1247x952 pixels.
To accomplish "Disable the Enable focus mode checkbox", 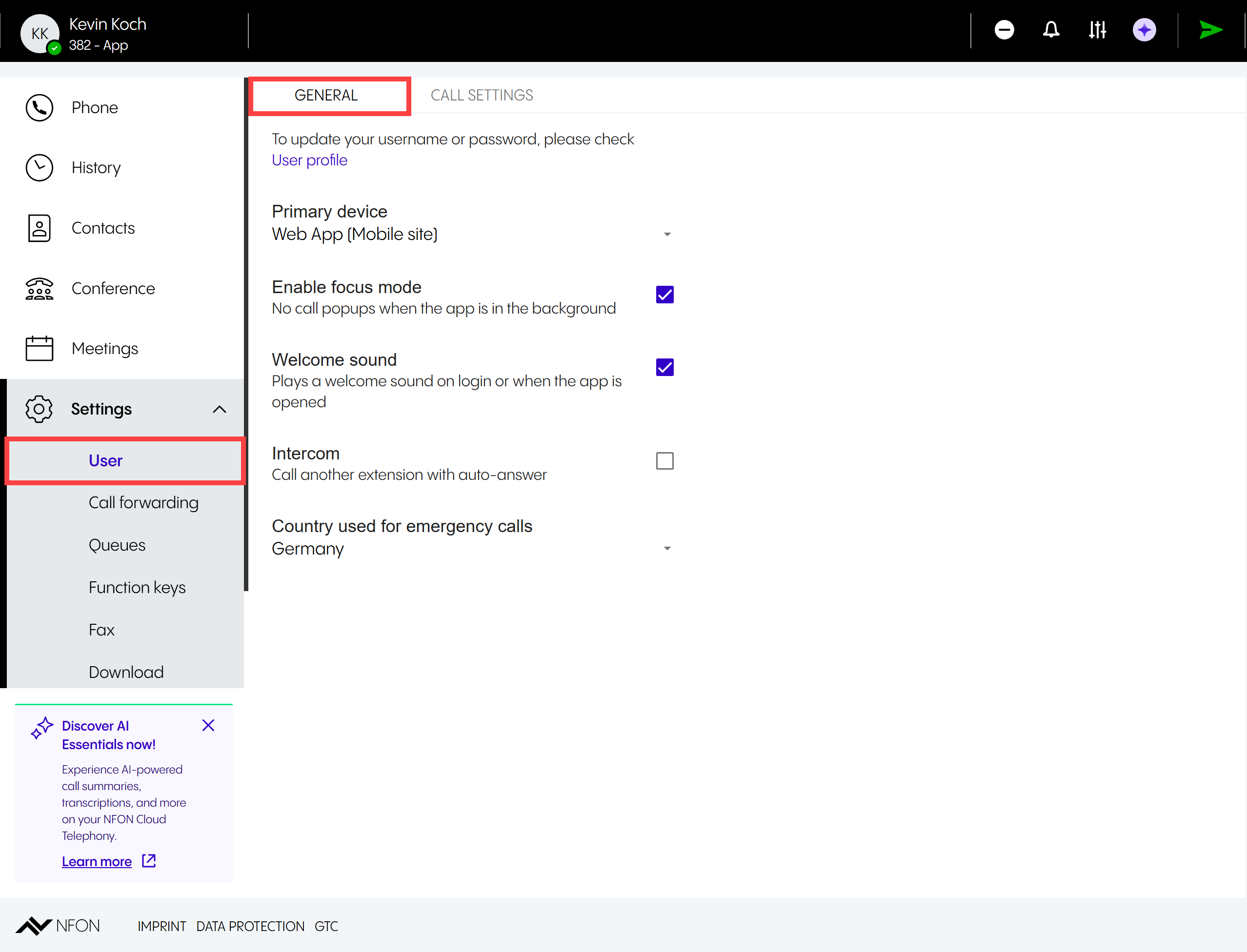I will click(664, 295).
